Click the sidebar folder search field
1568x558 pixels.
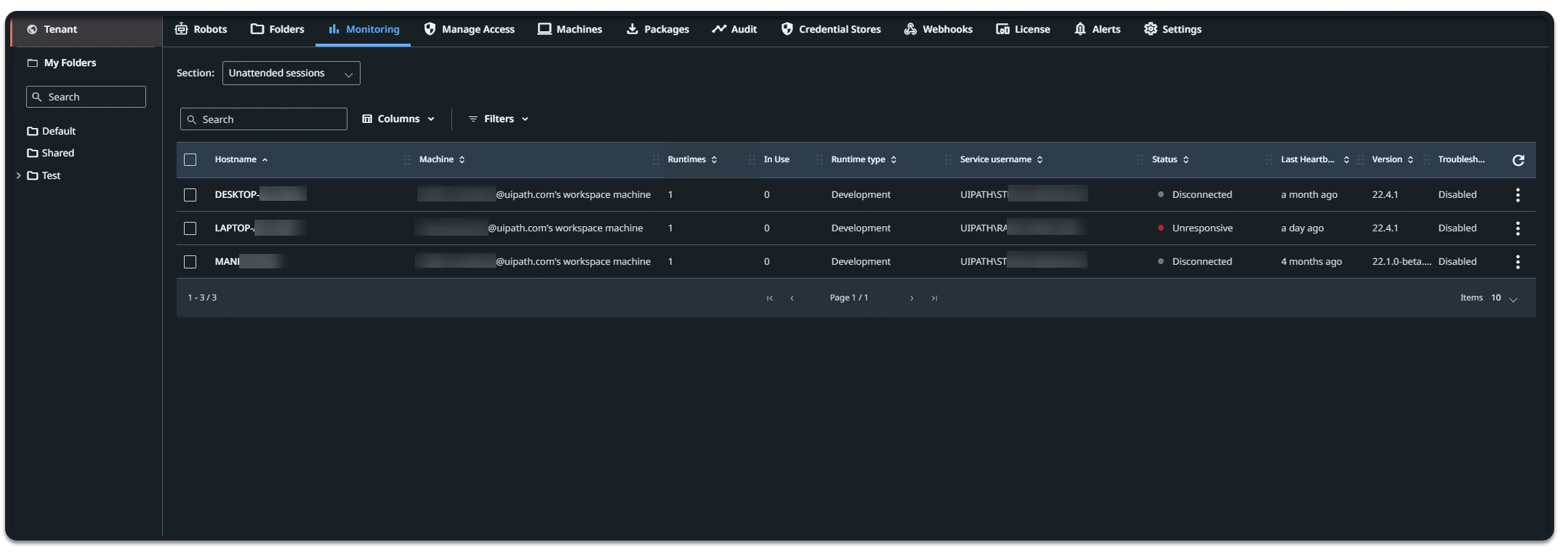coord(86,97)
